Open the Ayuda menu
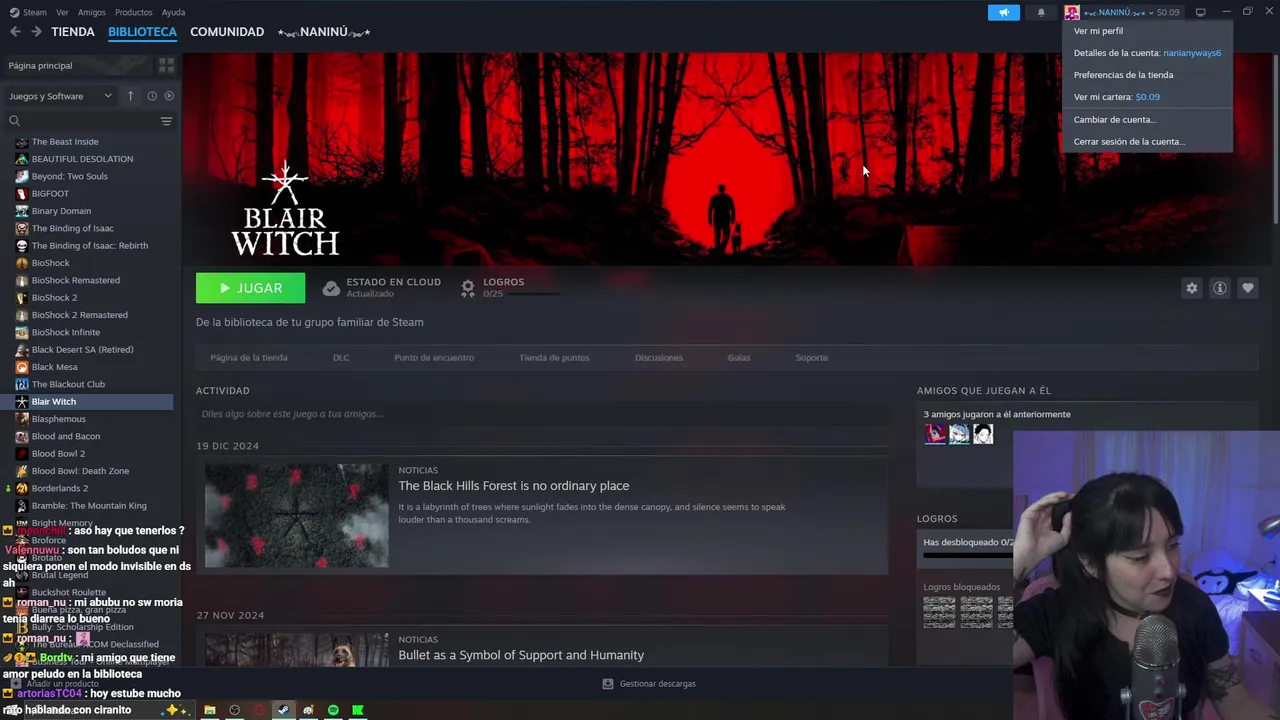 click(173, 12)
